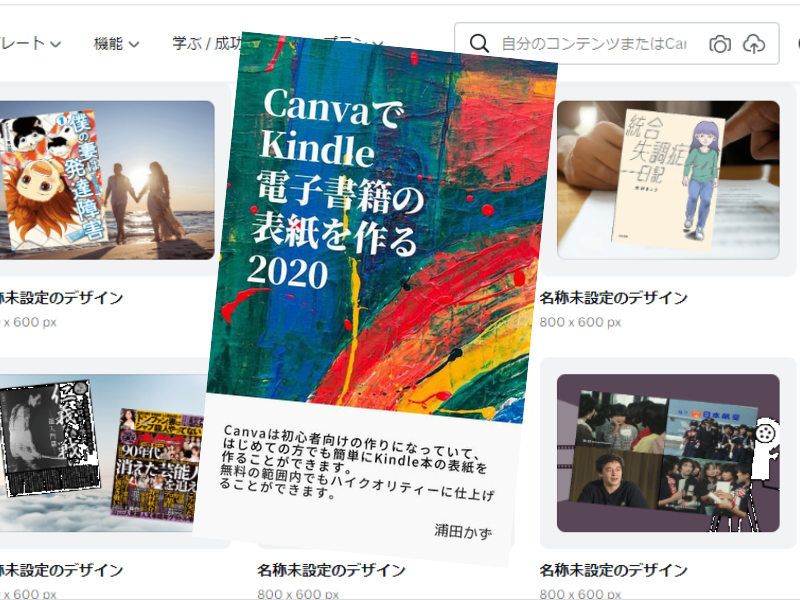800x600 pixels.
Task: Click the upload cloud icon beside the camera
Action: [x=755, y=43]
